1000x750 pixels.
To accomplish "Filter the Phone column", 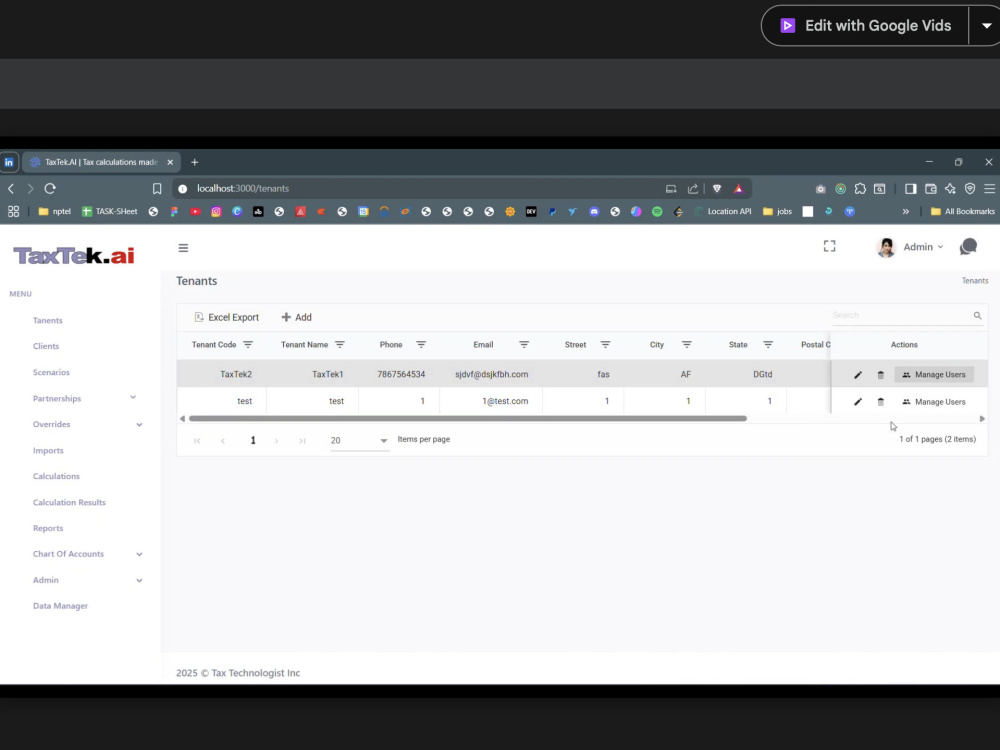I will pyautogui.click(x=421, y=344).
